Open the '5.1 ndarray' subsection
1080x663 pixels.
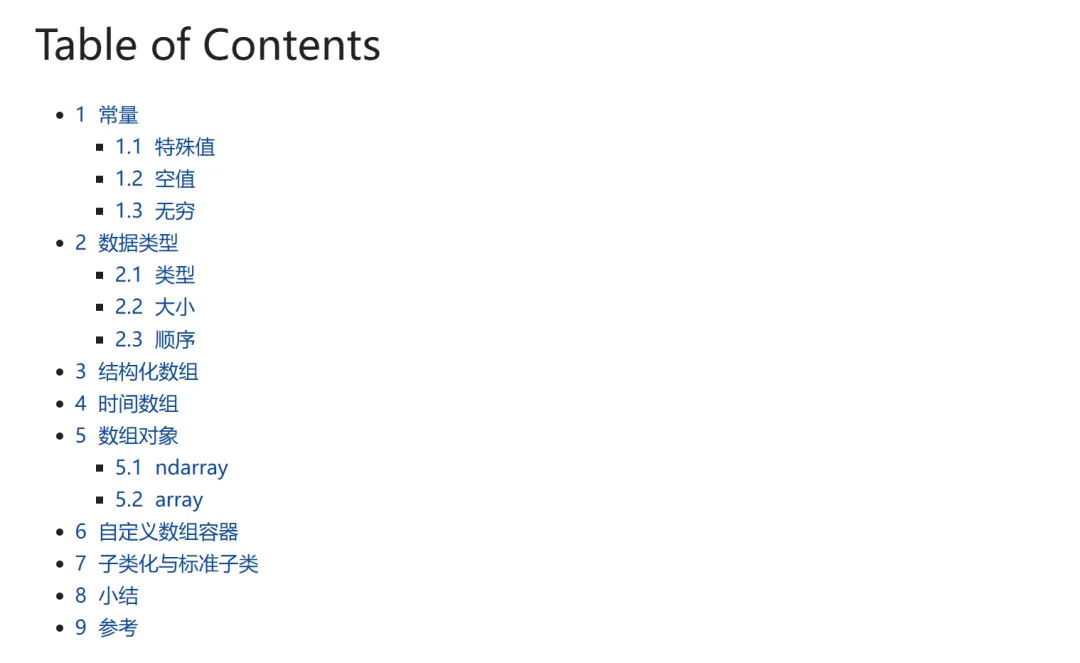(x=172, y=468)
